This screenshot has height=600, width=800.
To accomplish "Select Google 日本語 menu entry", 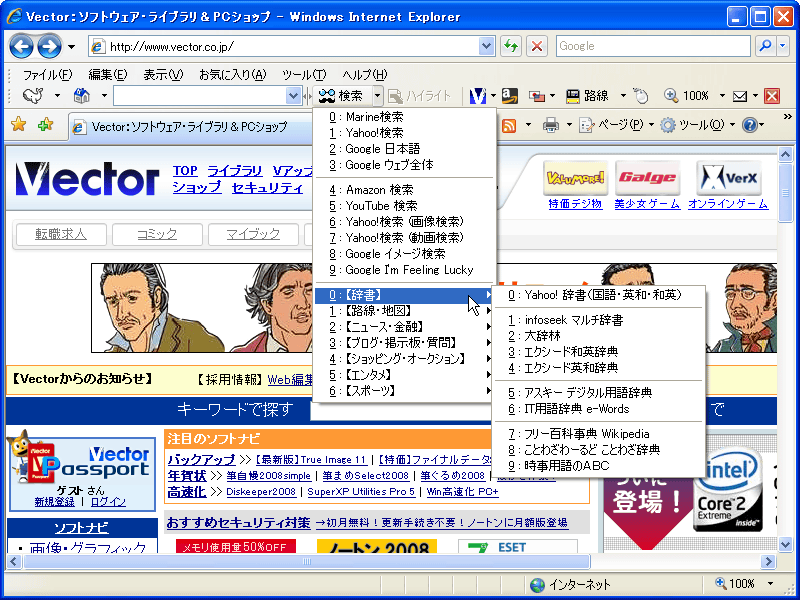I will (404, 148).
